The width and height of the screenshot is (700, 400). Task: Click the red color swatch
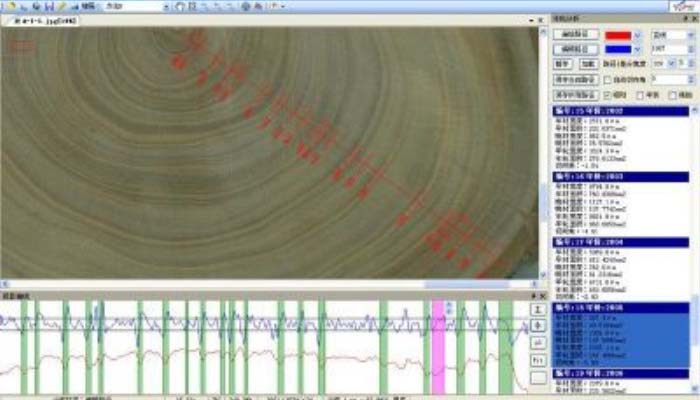pyautogui.click(x=617, y=35)
